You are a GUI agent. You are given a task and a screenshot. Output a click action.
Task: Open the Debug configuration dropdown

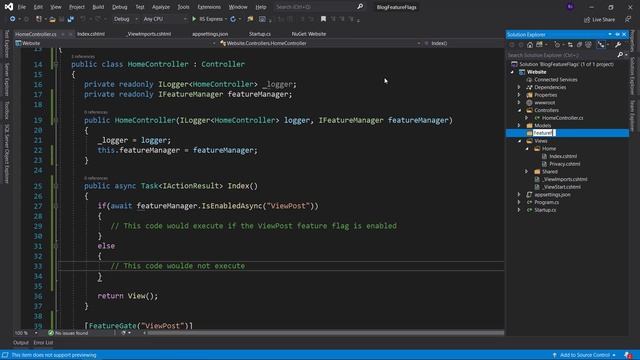pyautogui.click(x=126, y=19)
